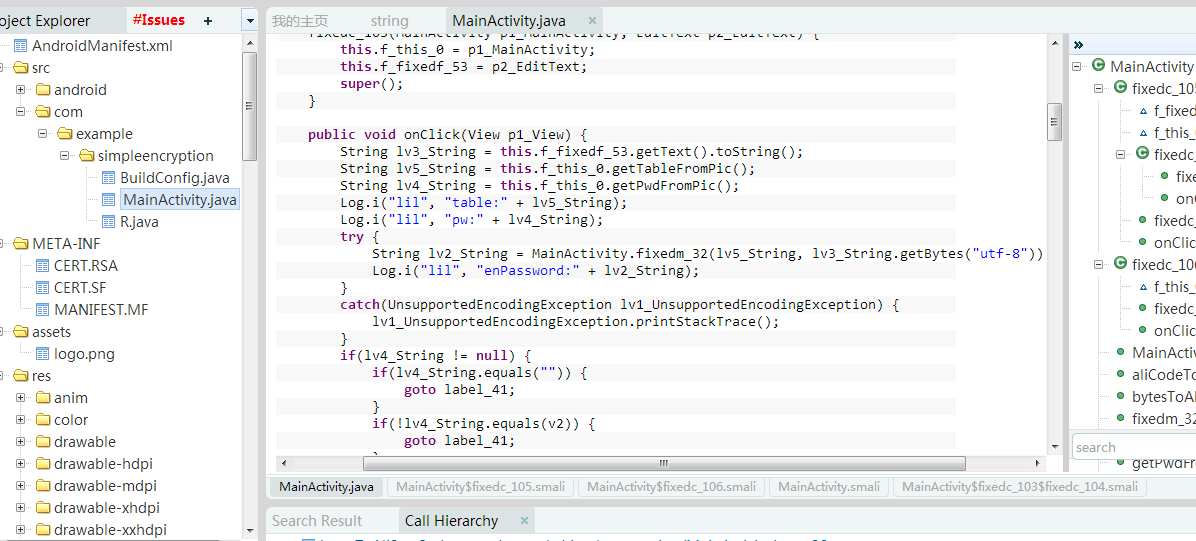Collapse the simpleencryption node
The width and height of the screenshot is (1196, 541).
65,156
